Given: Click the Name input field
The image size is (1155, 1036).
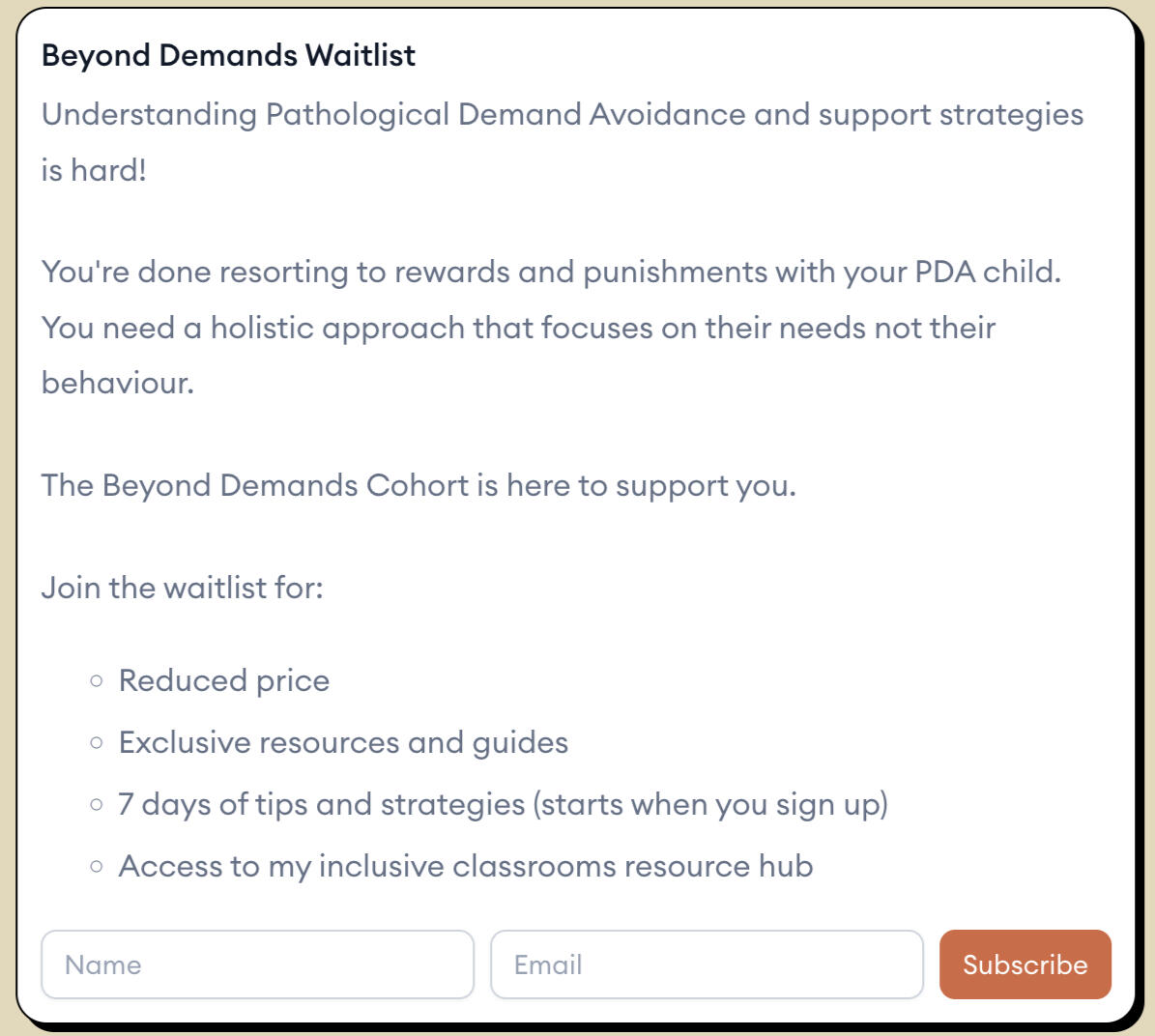Looking at the screenshot, I should click(257, 964).
